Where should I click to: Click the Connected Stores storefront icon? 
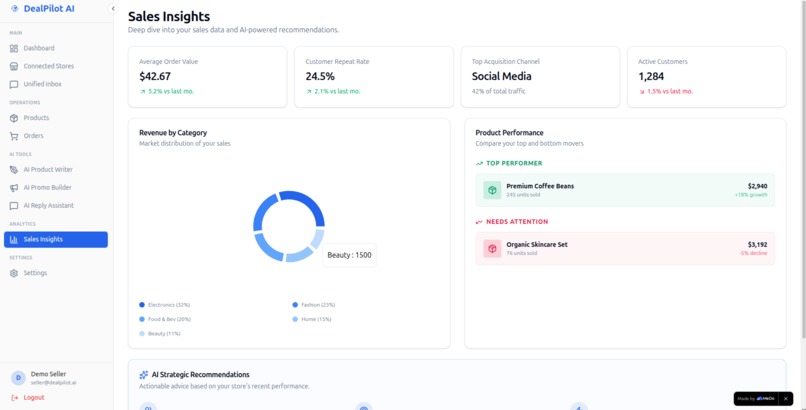[x=14, y=66]
